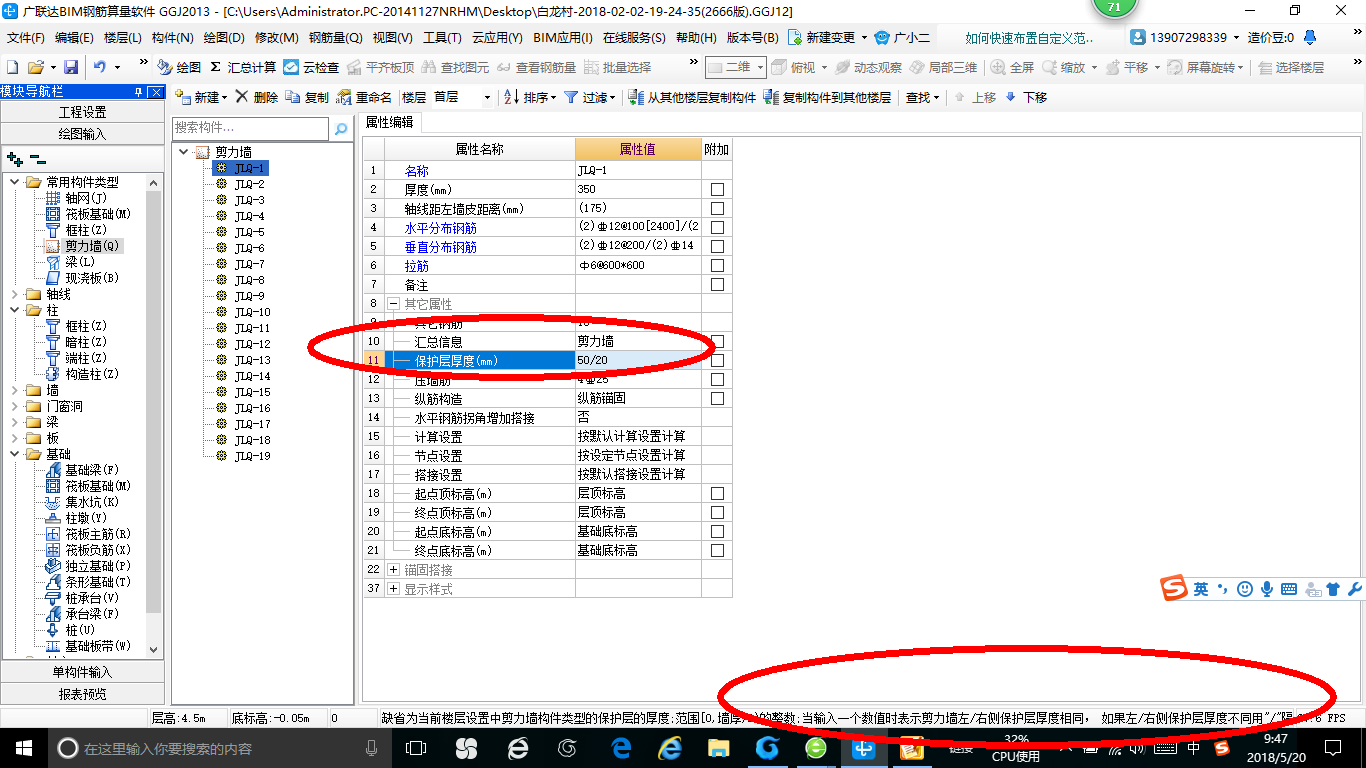The width and height of the screenshot is (1366, 768).
Task: Click 重命名 rename button
Action: pyautogui.click(x=365, y=97)
